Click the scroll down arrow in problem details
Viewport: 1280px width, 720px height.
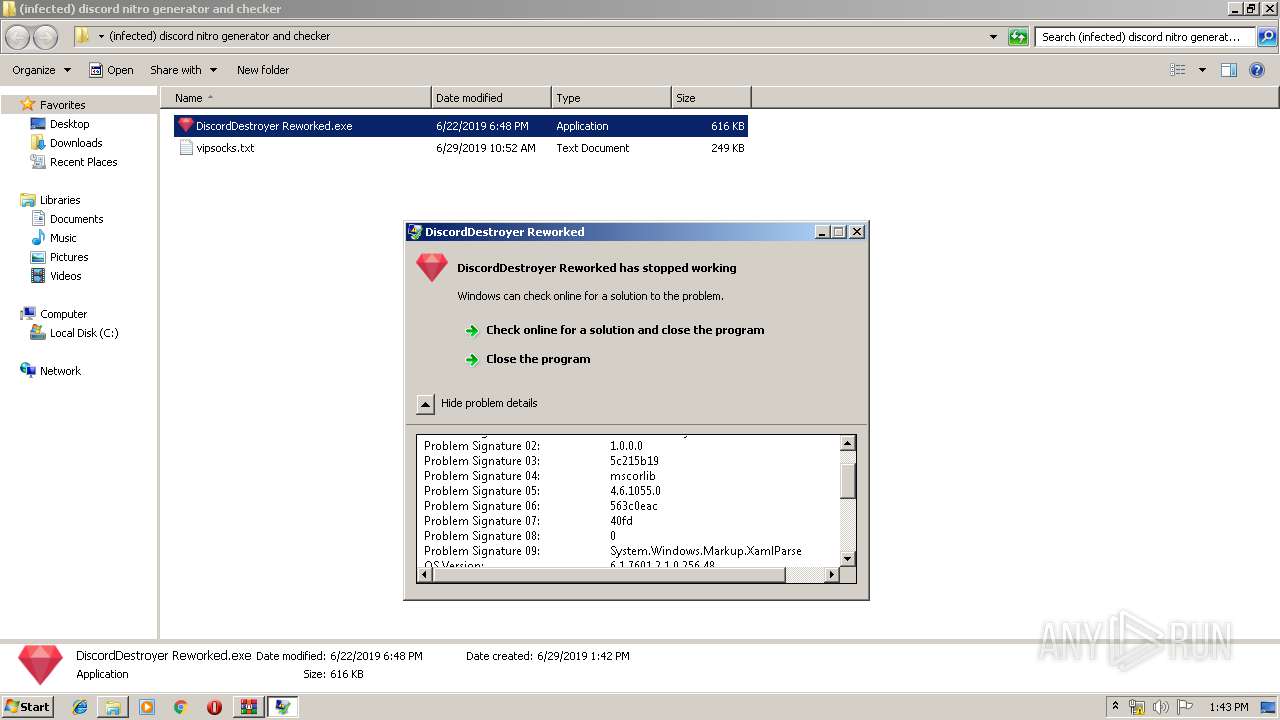(848, 558)
